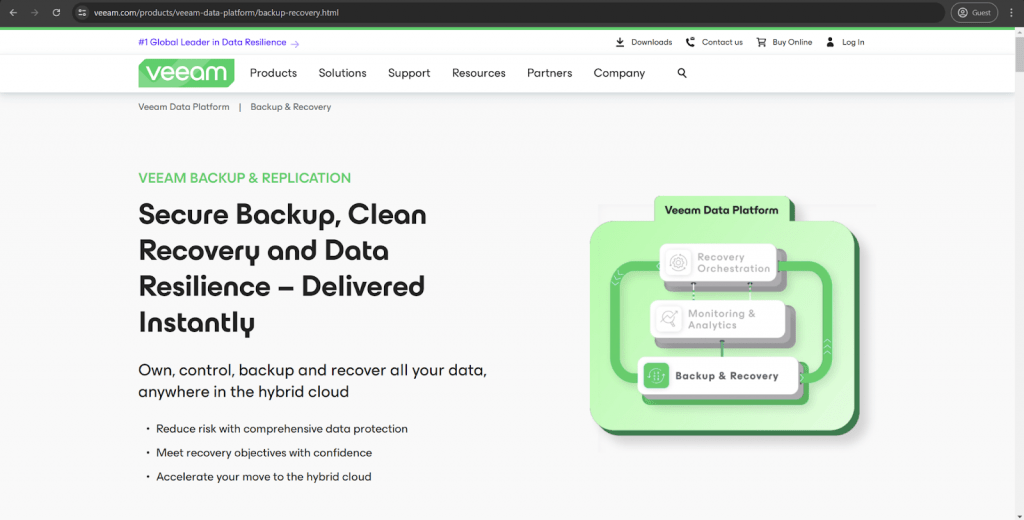
Task: Click the Log In person icon
Action: (830, 42)
